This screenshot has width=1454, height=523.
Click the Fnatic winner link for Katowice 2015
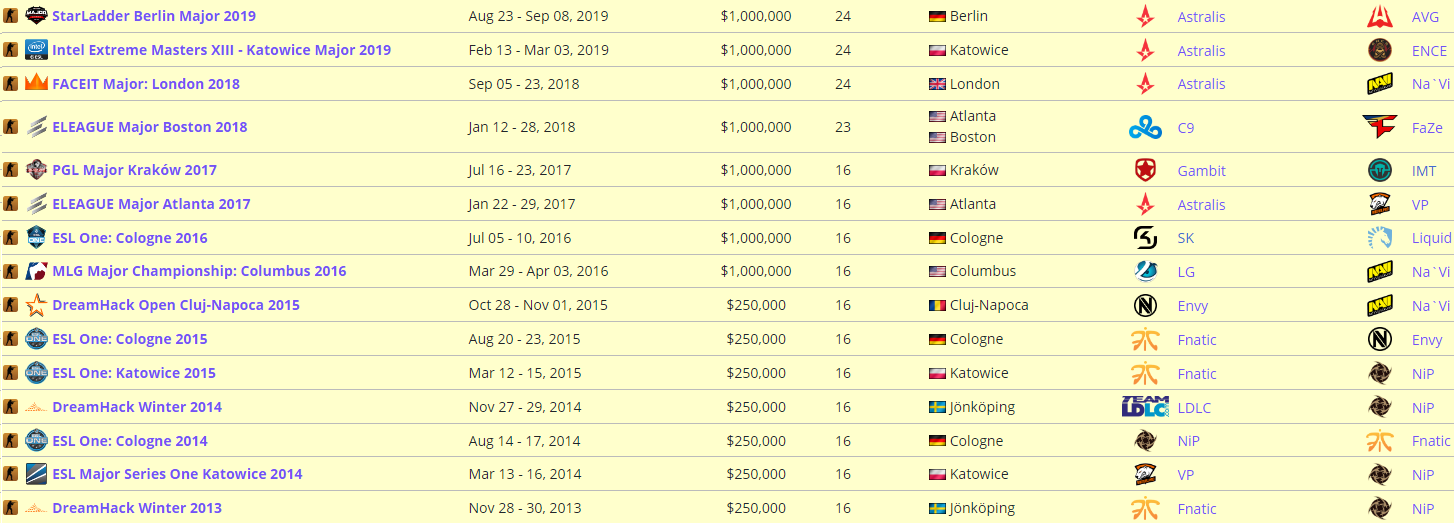(1197, 373)
